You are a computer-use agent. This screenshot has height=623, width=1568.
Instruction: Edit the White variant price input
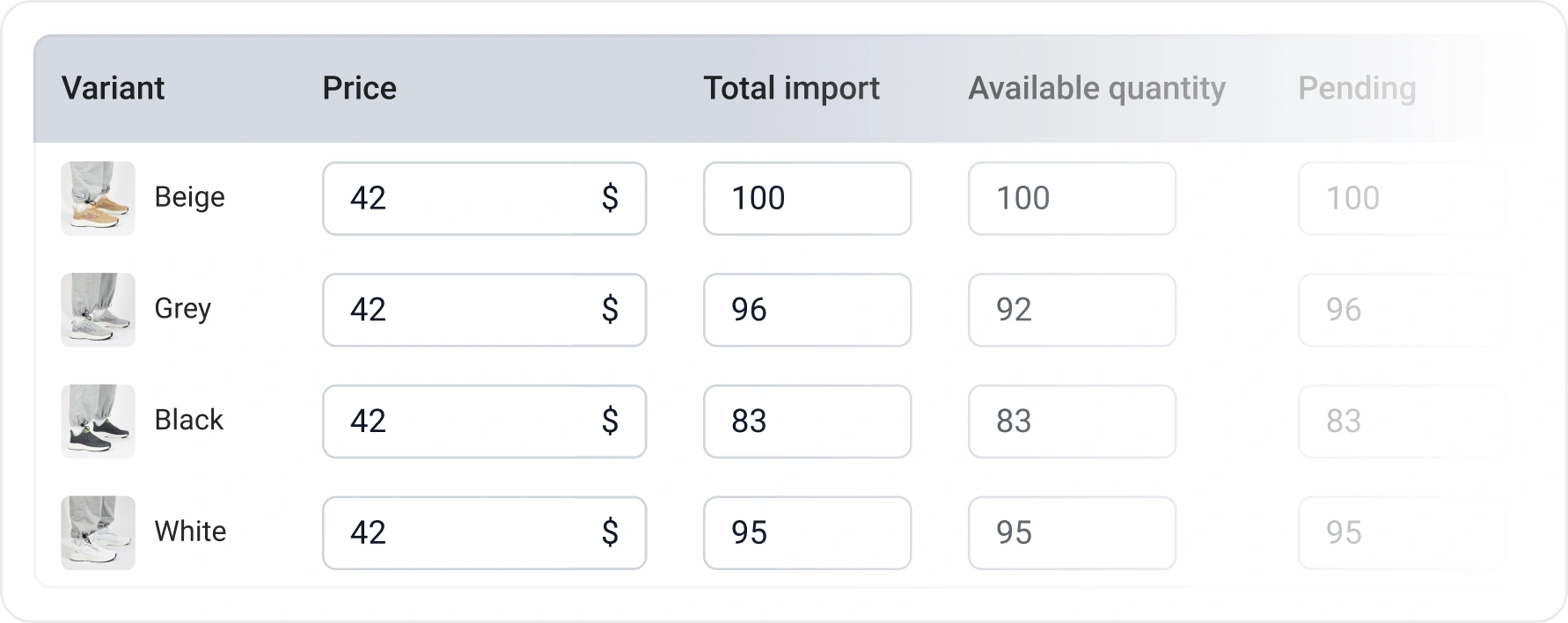pyautogui.click(x=466, y=532)
